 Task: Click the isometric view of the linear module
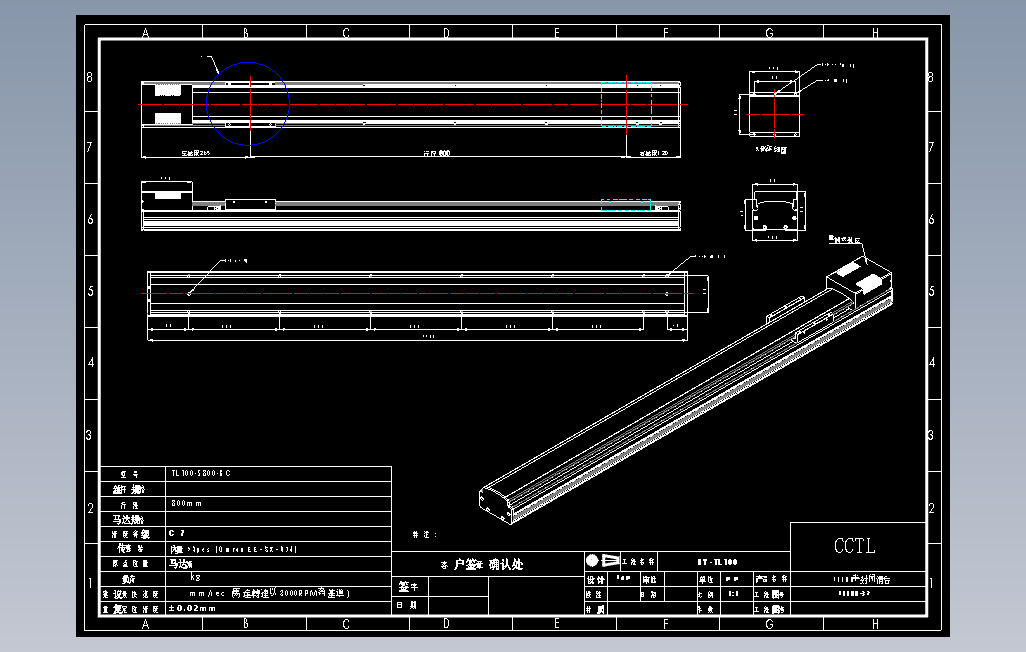point(686,389)
